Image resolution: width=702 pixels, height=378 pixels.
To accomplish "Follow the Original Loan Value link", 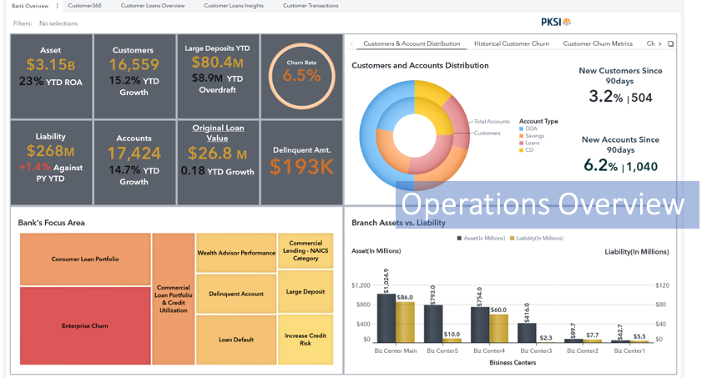I will pyautogui.click(x=218, y=133).
